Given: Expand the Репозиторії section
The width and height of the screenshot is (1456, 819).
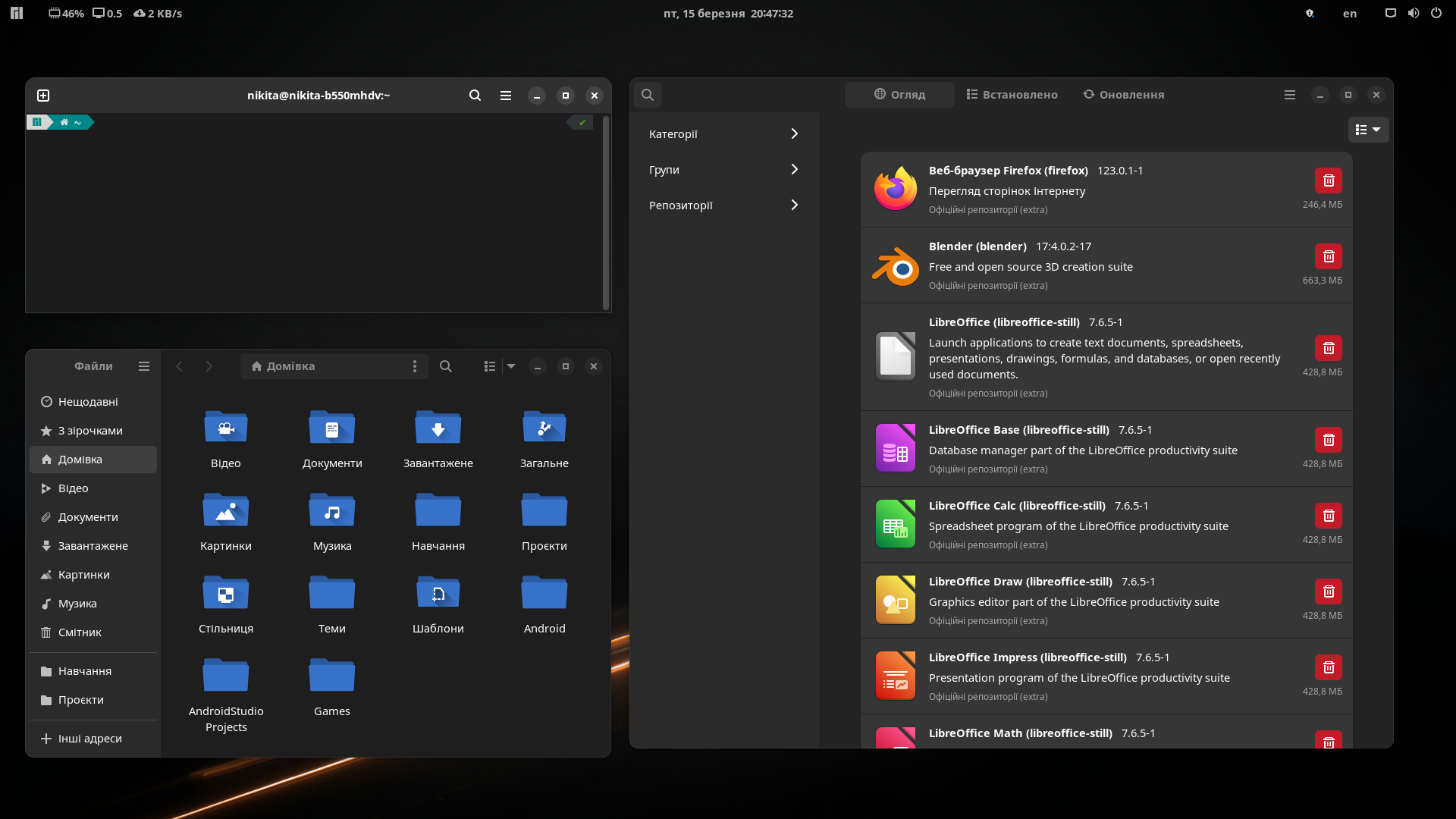Looking at the screenshot, I should [x=724, y=206].
